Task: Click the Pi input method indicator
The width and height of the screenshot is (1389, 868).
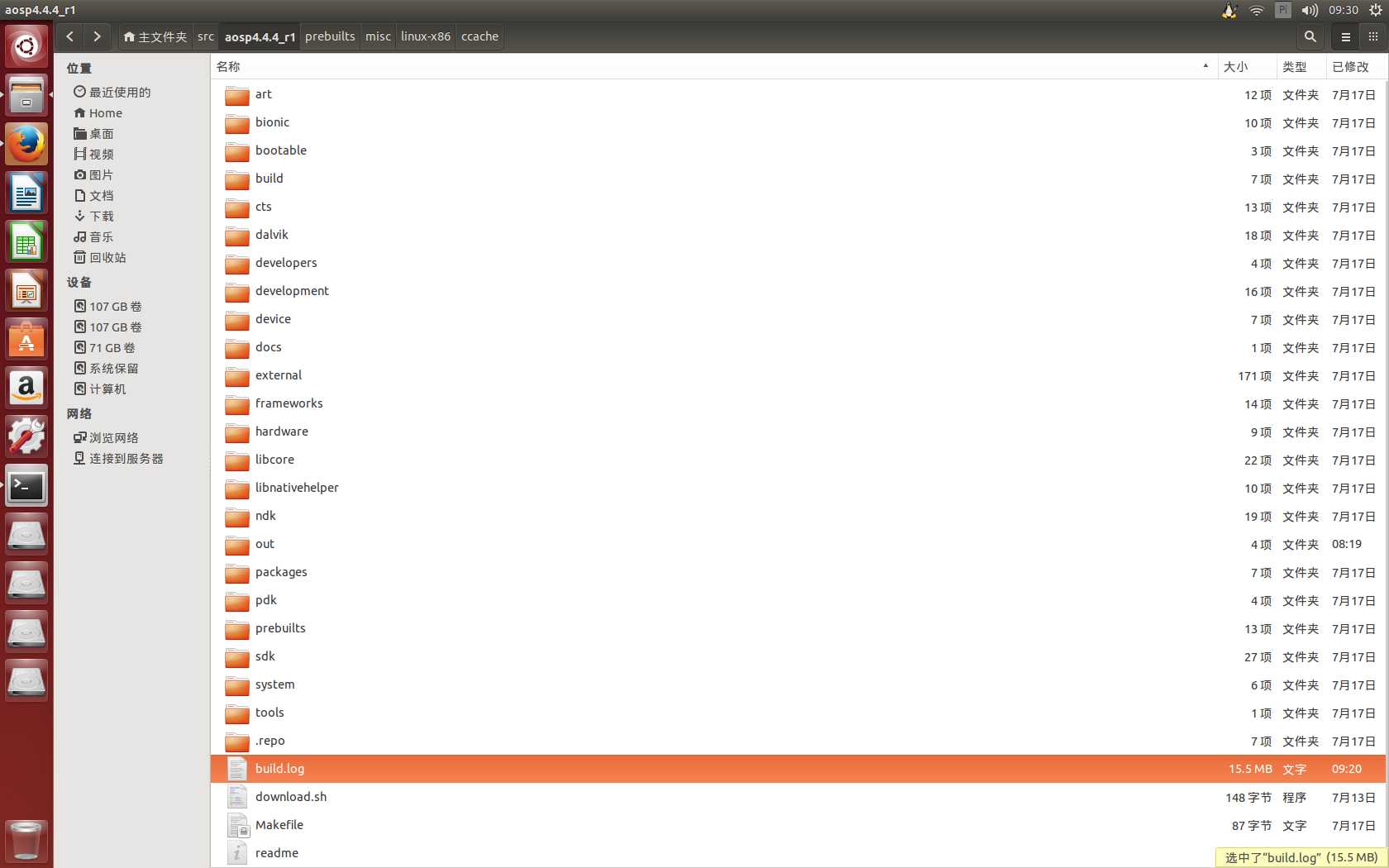Action: point(1283,10)
